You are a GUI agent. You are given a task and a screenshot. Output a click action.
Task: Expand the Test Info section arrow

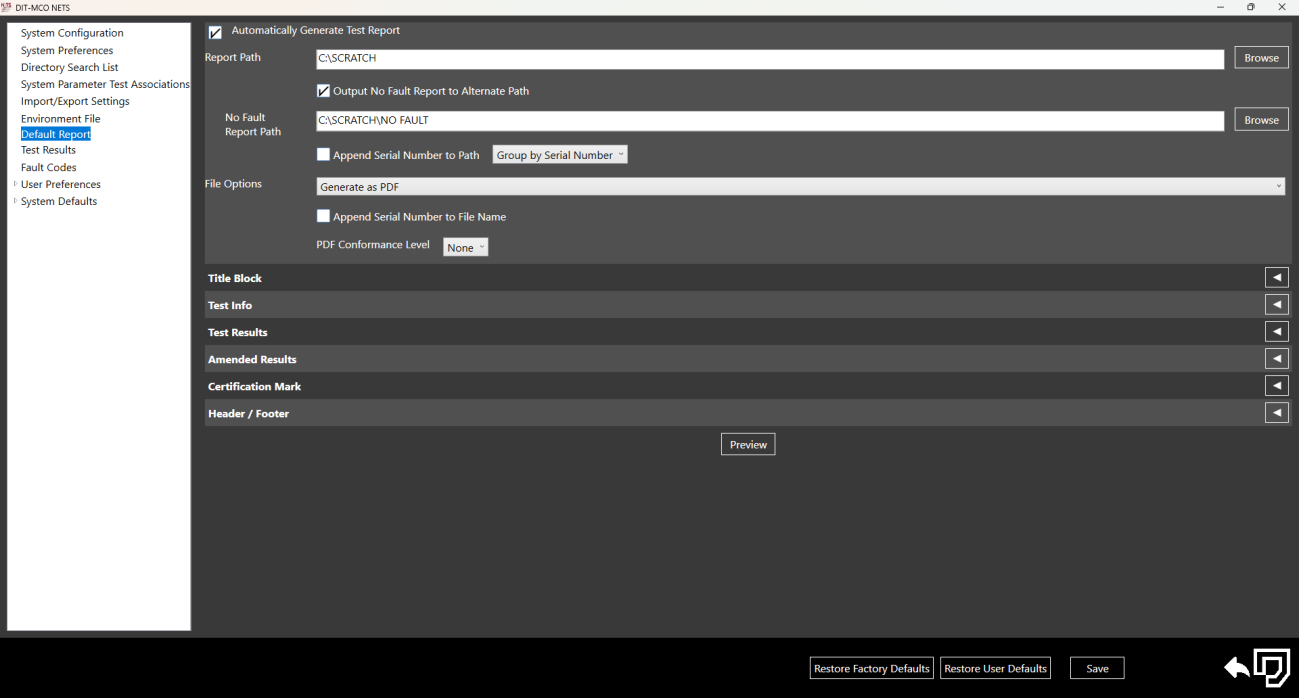coord(1277,305)
